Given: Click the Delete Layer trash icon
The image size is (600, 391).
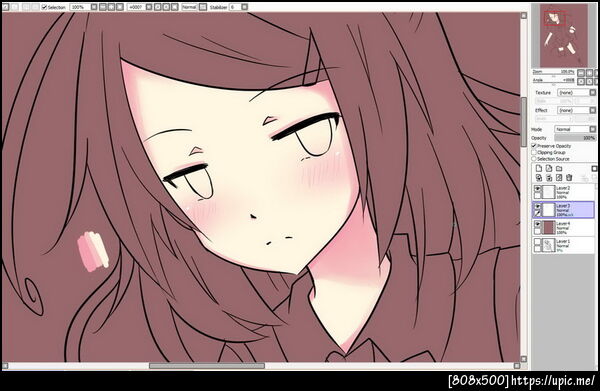Looking at the screenshot, I should [x=569, y=178].
